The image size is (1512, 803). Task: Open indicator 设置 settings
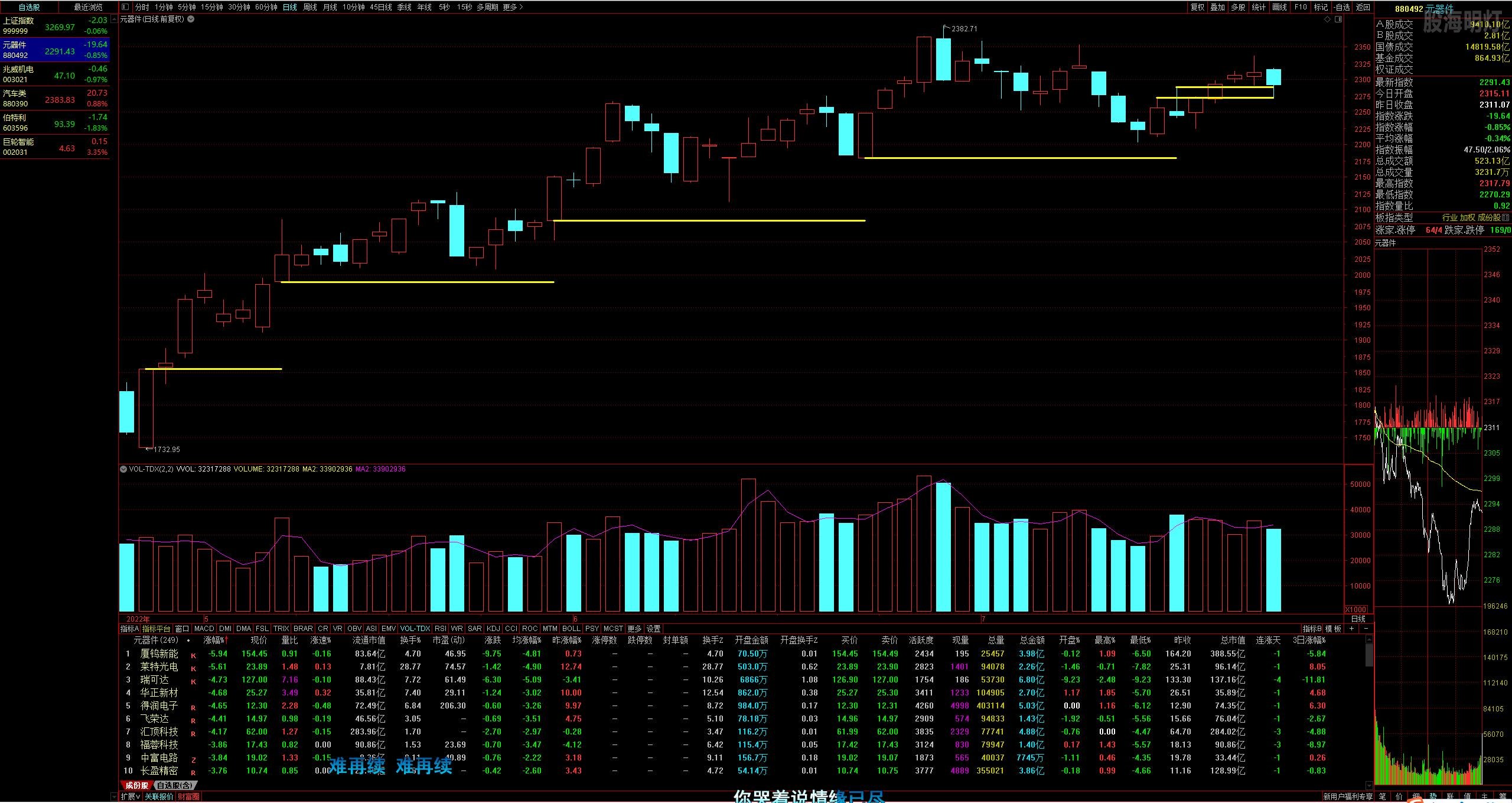coord(654,629)
